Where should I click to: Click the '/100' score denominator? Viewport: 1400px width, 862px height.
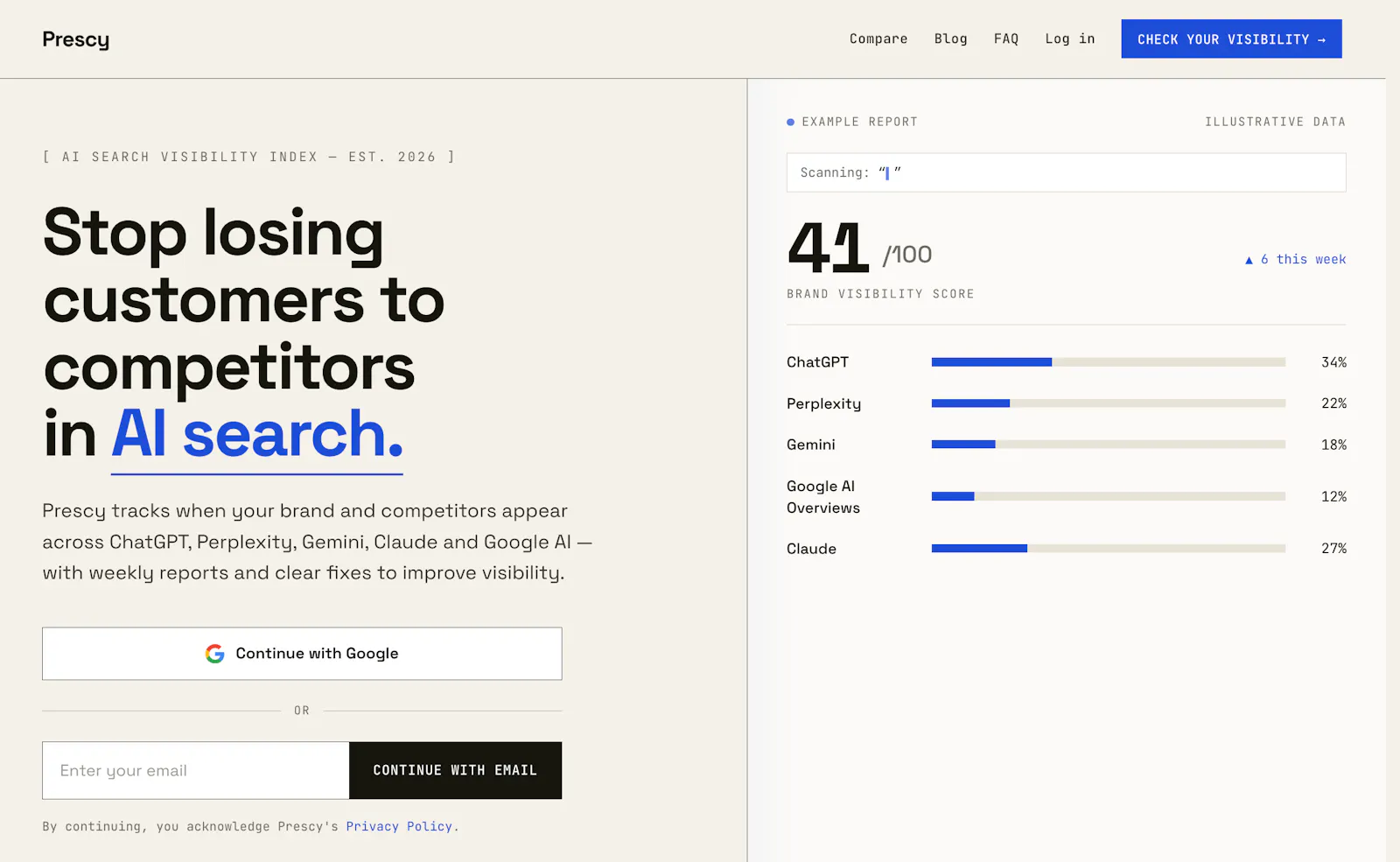coord(907,255)
